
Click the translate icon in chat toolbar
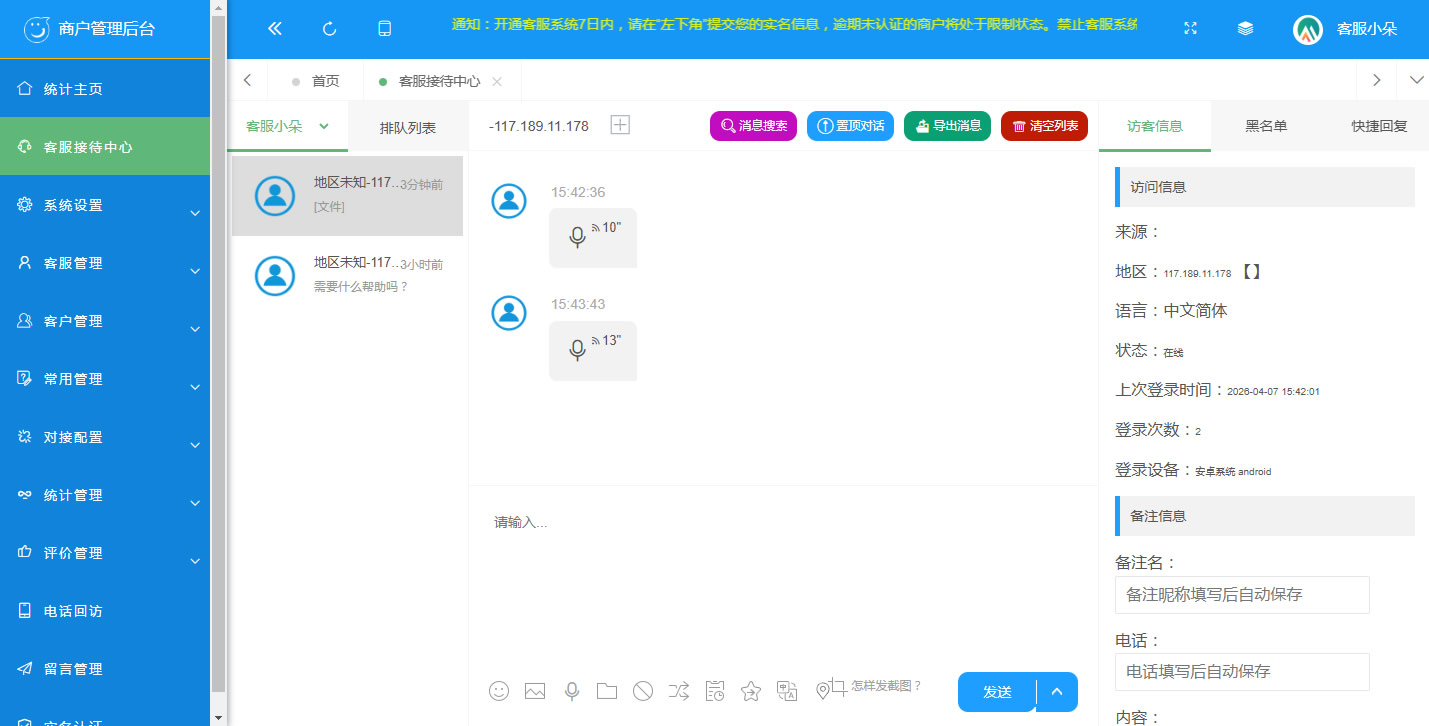point(787,691)
